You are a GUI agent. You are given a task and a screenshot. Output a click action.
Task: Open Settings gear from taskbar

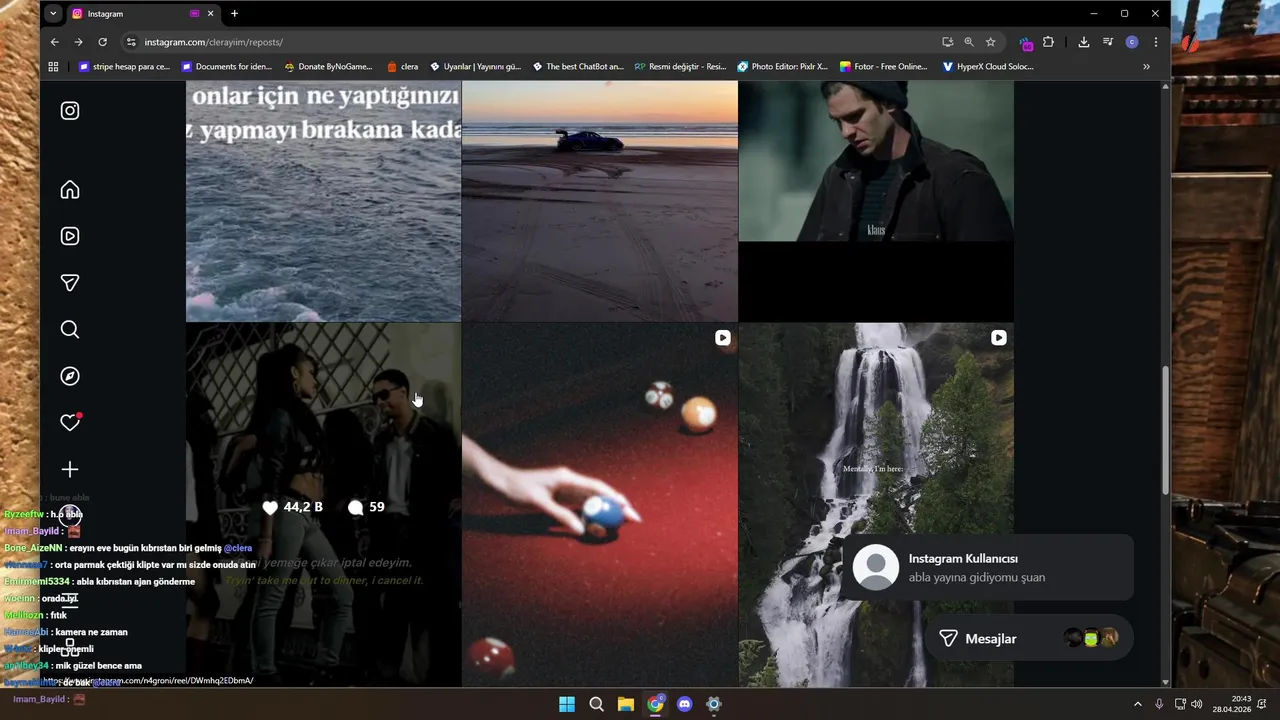pyautogui.click(x=713, y=704)
